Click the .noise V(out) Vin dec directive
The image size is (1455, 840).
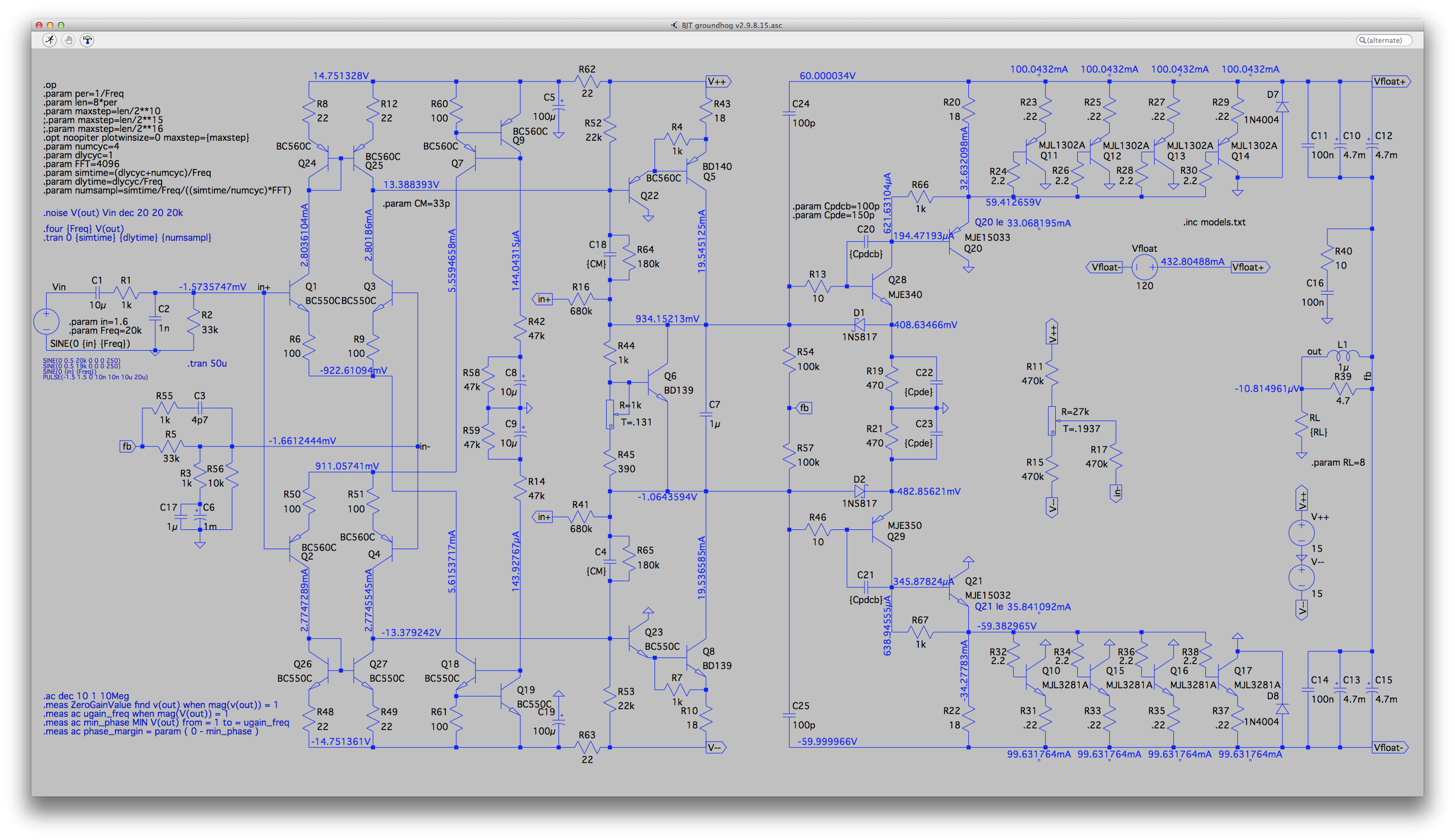point(113,213)
